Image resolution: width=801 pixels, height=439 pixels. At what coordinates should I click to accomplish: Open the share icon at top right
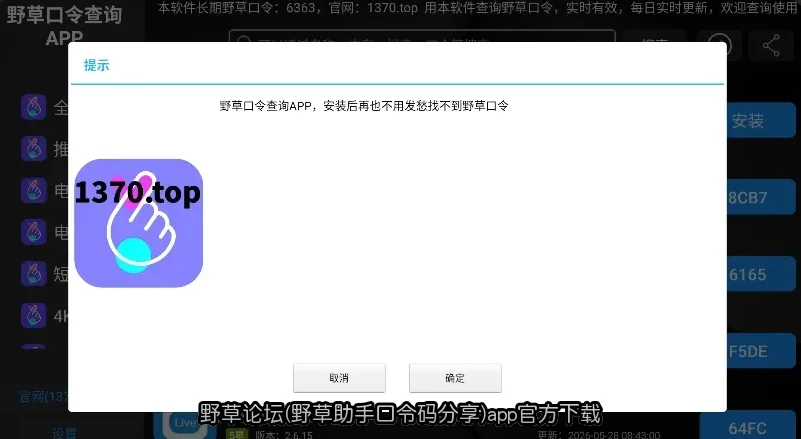tap(771, 45)
